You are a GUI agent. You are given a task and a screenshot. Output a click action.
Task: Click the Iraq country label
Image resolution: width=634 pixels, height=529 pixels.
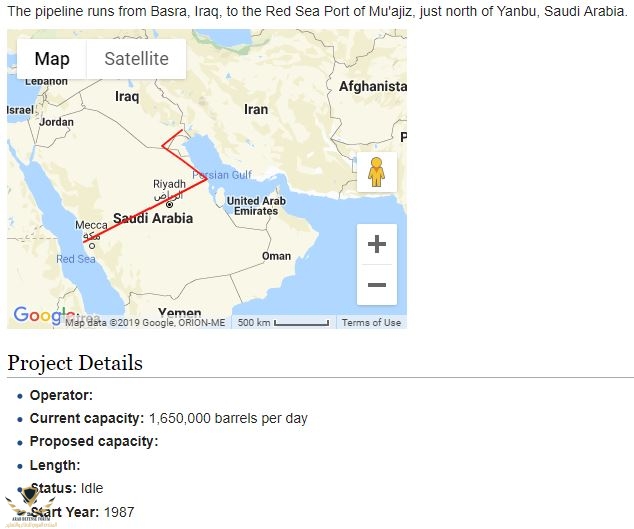click(x=127, y=97)
